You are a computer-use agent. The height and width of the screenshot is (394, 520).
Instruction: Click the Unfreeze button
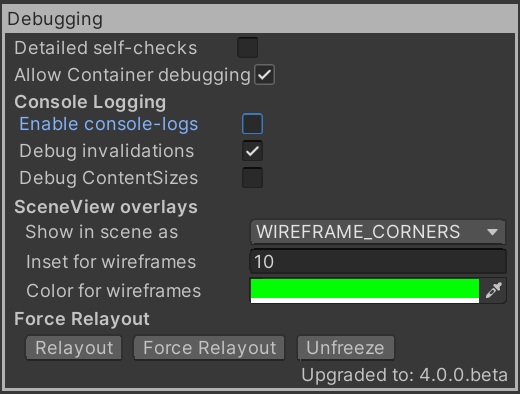point(346,348)
